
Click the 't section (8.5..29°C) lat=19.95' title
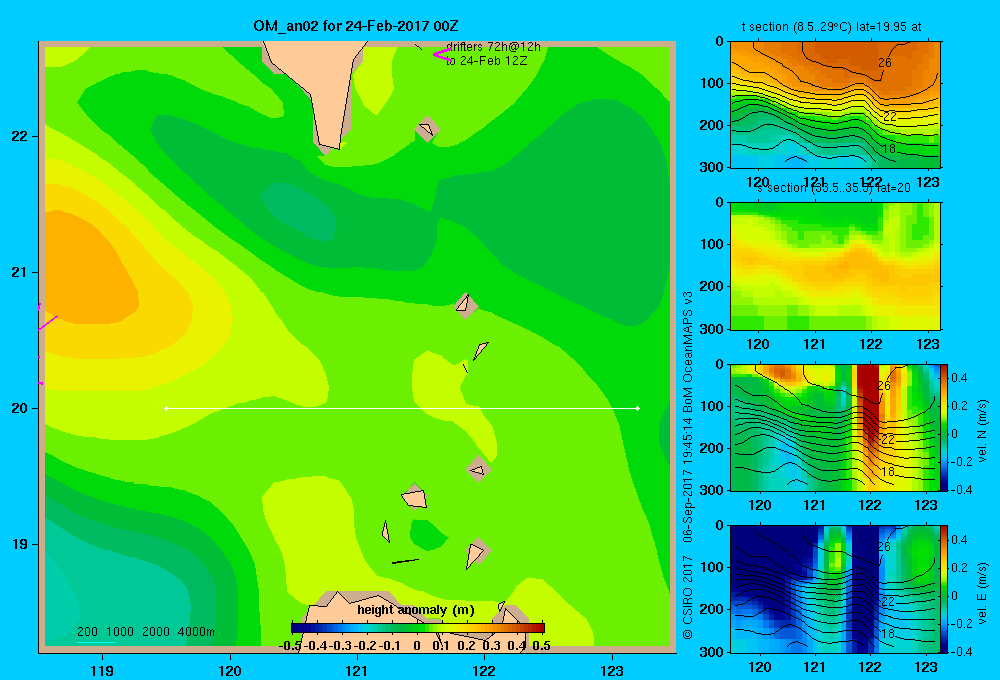831,27
